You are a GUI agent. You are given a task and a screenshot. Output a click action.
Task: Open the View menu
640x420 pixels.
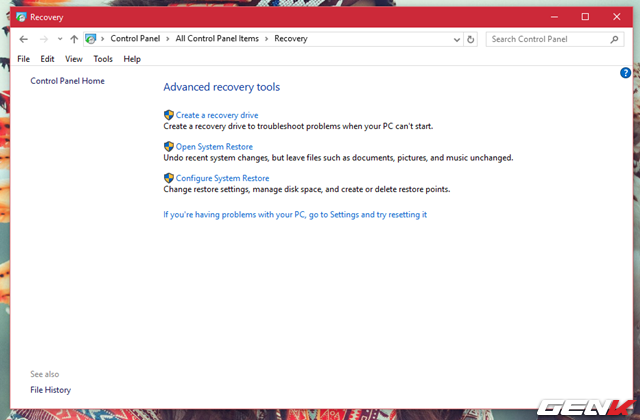coord(74,59)
